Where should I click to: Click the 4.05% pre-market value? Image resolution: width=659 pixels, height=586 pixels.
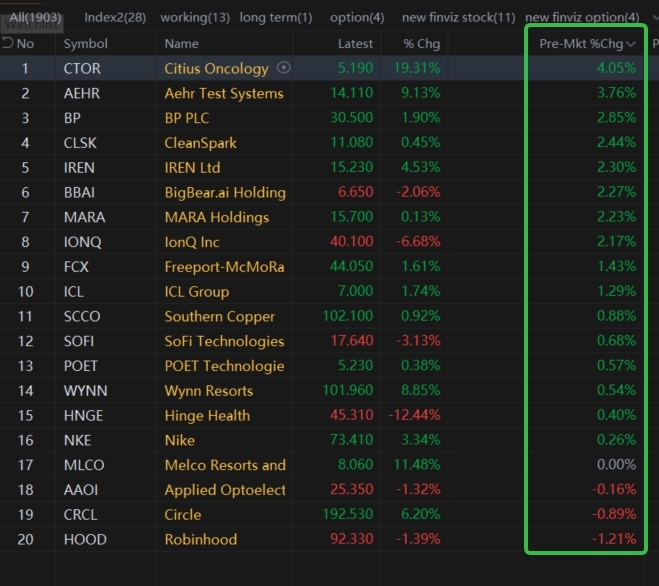[616, 68]
